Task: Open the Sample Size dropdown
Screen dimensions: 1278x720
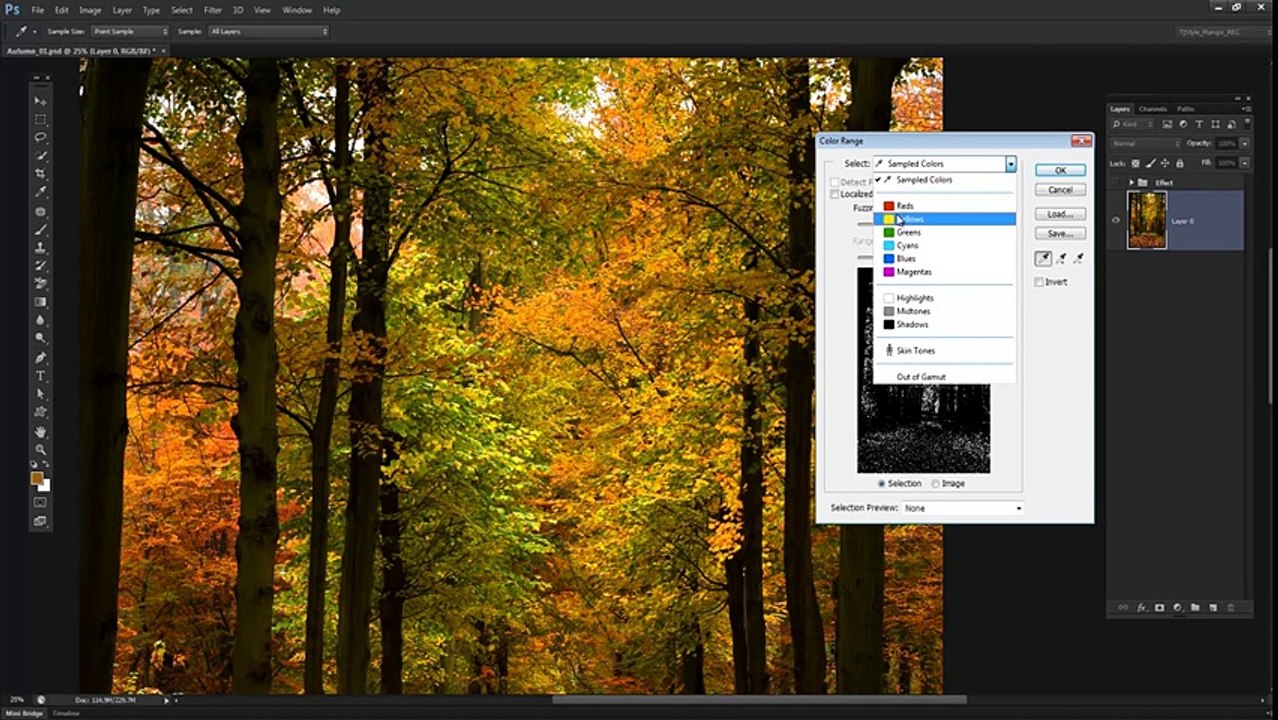Action: [130, 31]
